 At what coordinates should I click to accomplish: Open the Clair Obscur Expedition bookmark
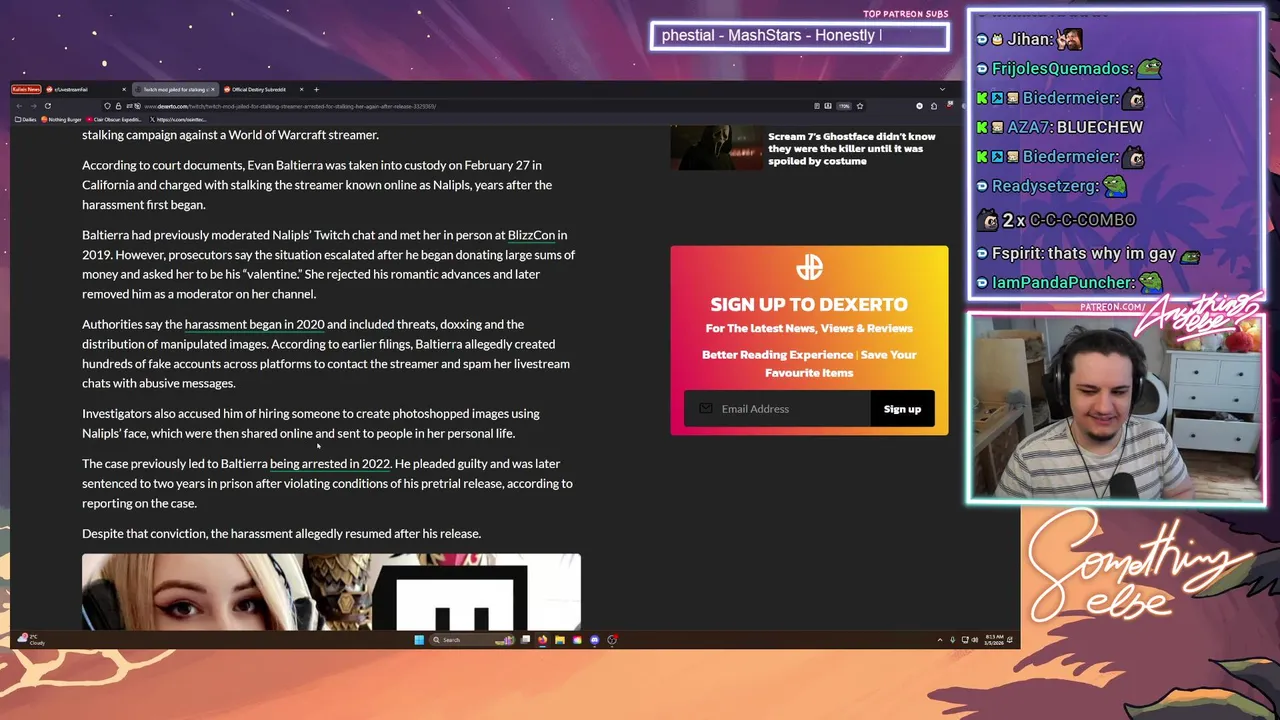[114, 120]
